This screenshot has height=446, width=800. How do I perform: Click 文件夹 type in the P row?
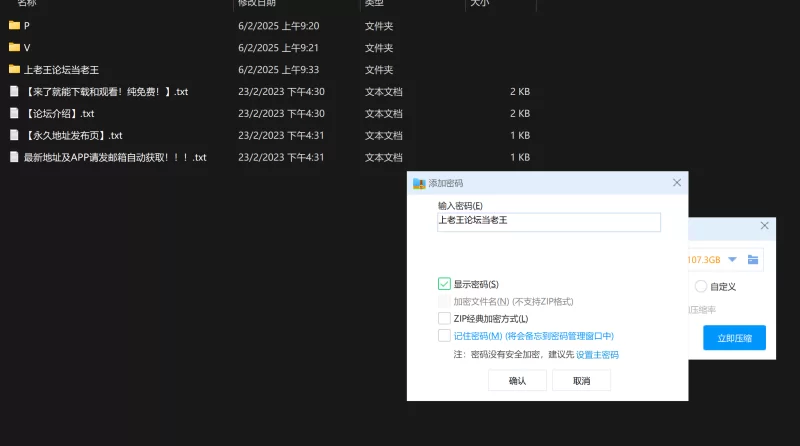click(x=379, y=26)
